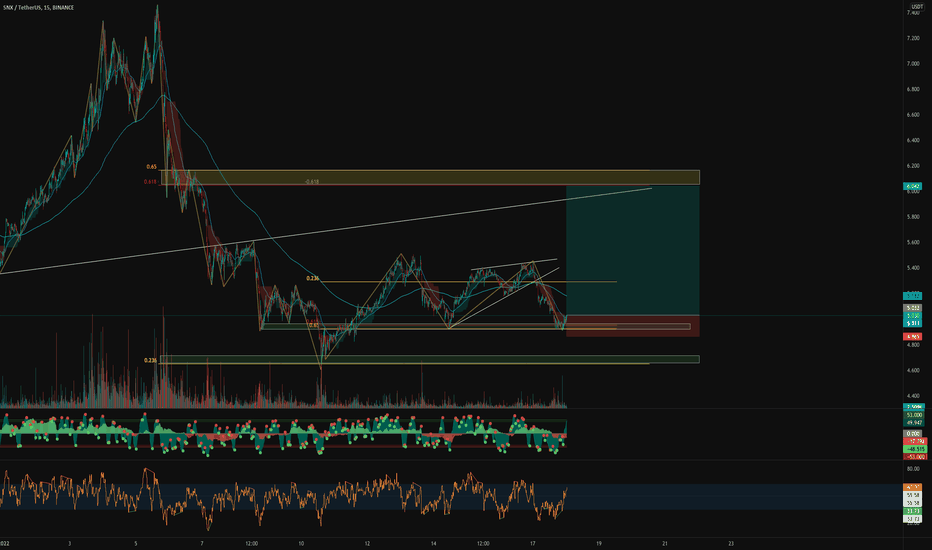Click the 7.200 price axis label
Image resolution: width=932 pixels, height=550 pixels.
(913, 38)
